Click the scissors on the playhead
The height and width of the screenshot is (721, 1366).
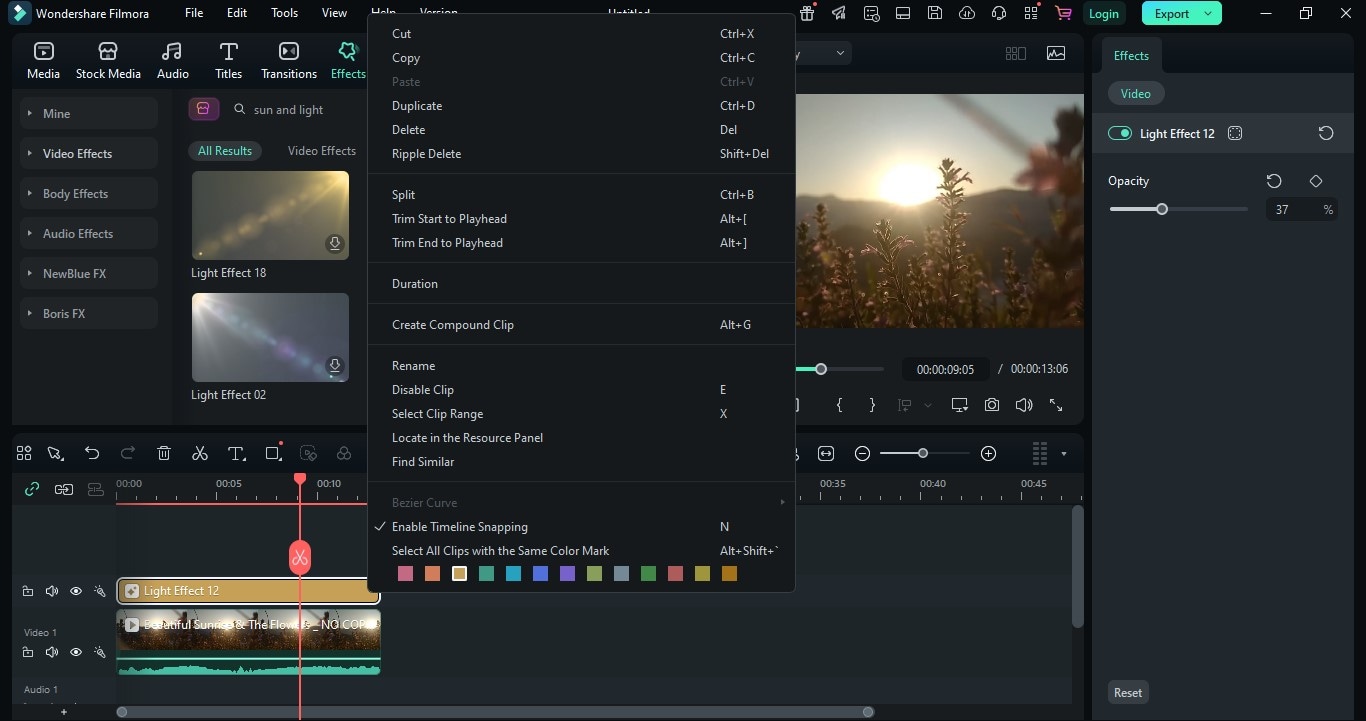pyautogui.click(x=300, y=557)
